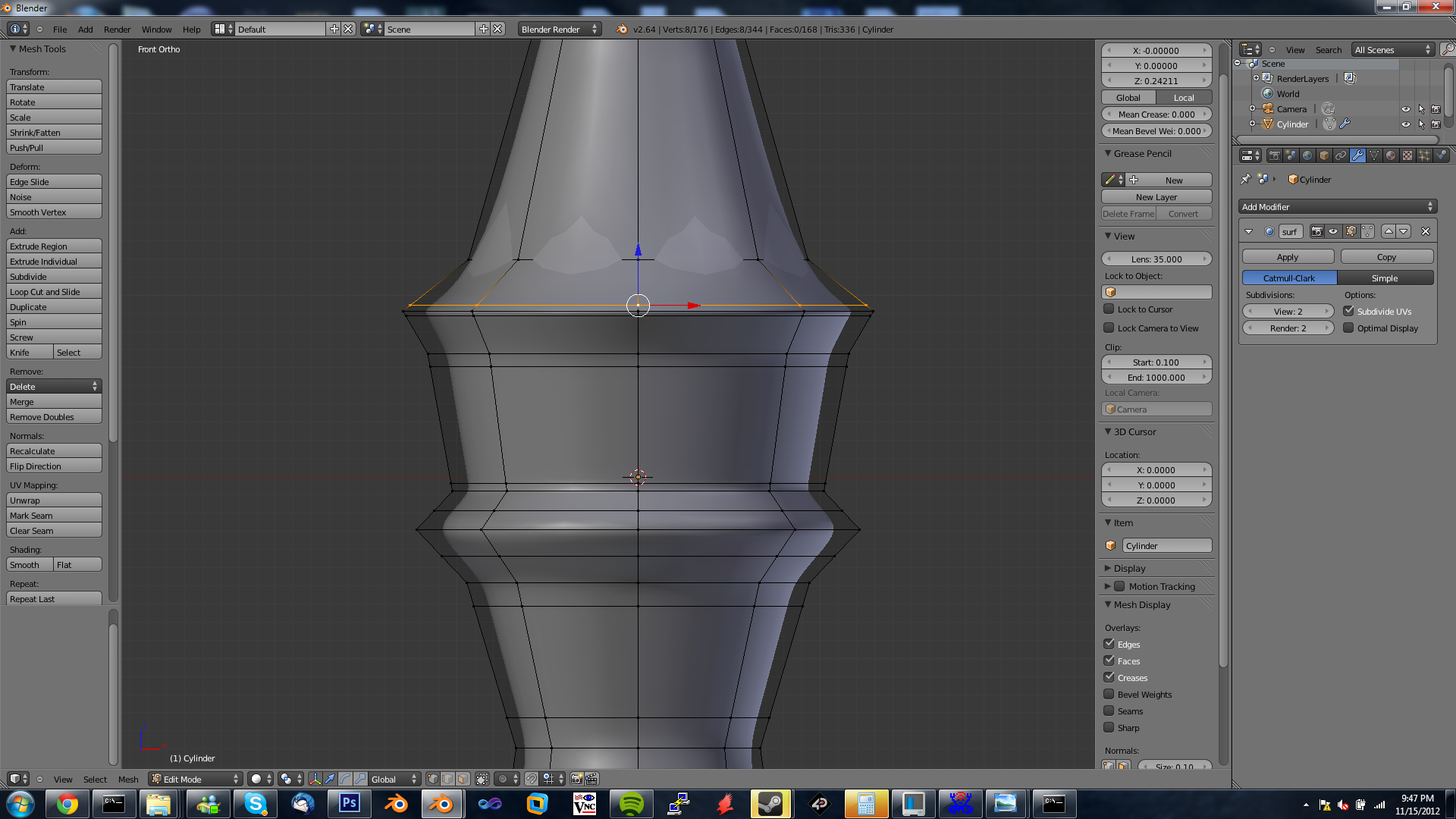Toggle limit selection to visible icon
The height and width of the screenshot is (819, 1456).
point(482,779)
